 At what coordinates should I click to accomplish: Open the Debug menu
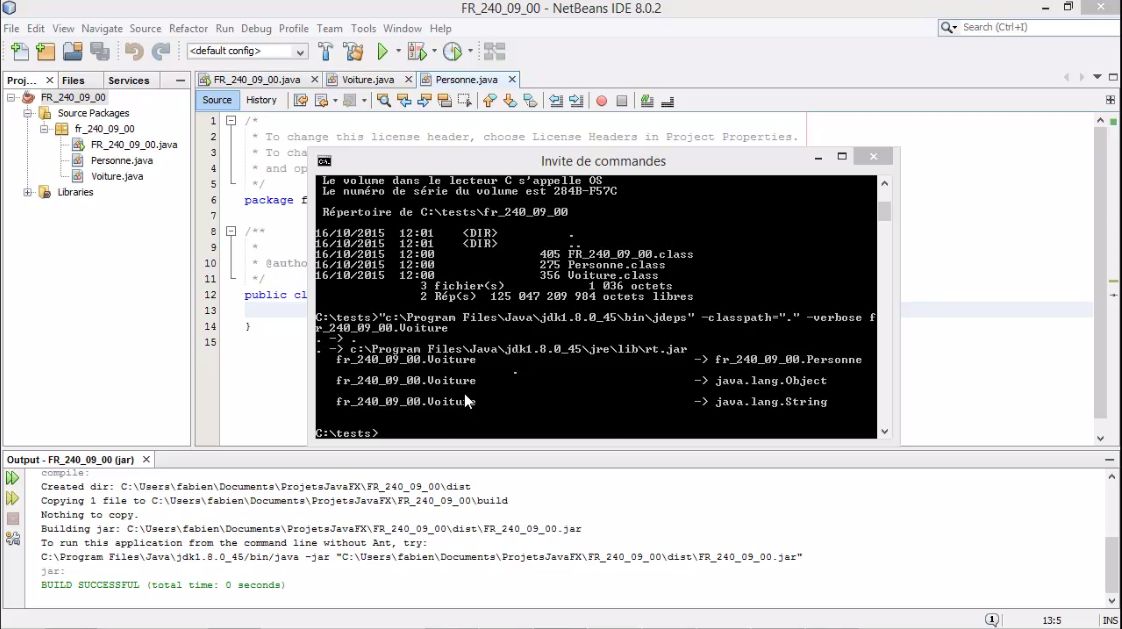(256, 29)
